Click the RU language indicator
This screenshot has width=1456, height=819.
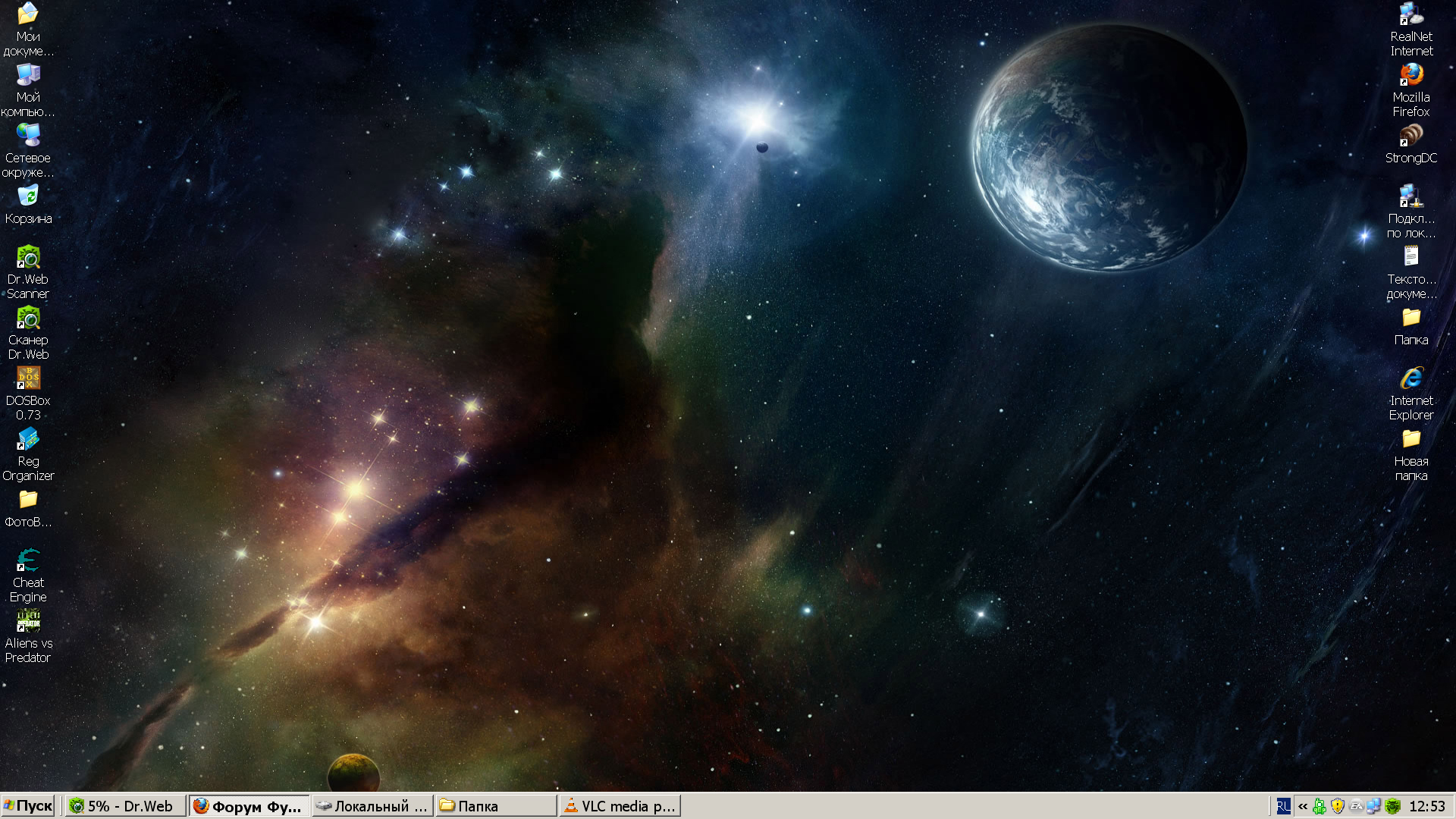click(1283, 806)
